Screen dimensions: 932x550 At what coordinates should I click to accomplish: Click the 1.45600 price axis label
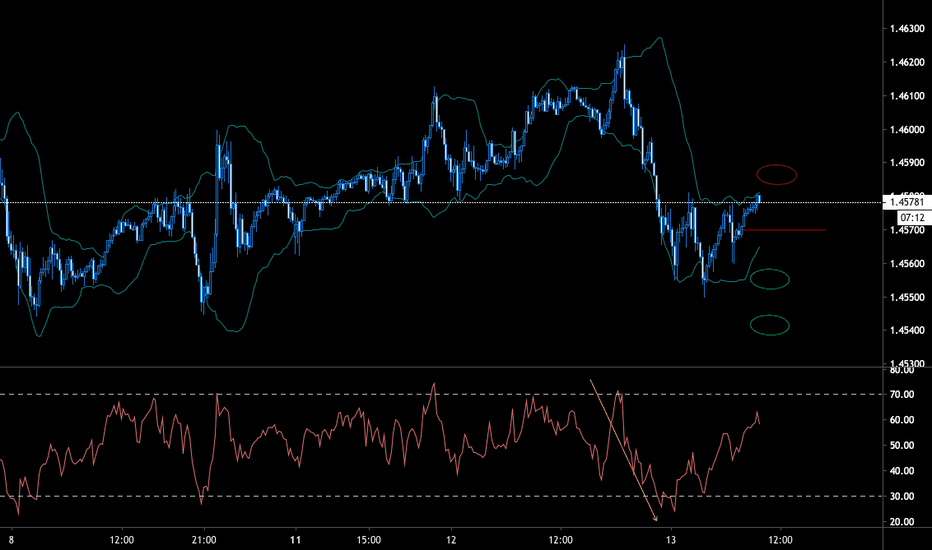coord(907,263)
